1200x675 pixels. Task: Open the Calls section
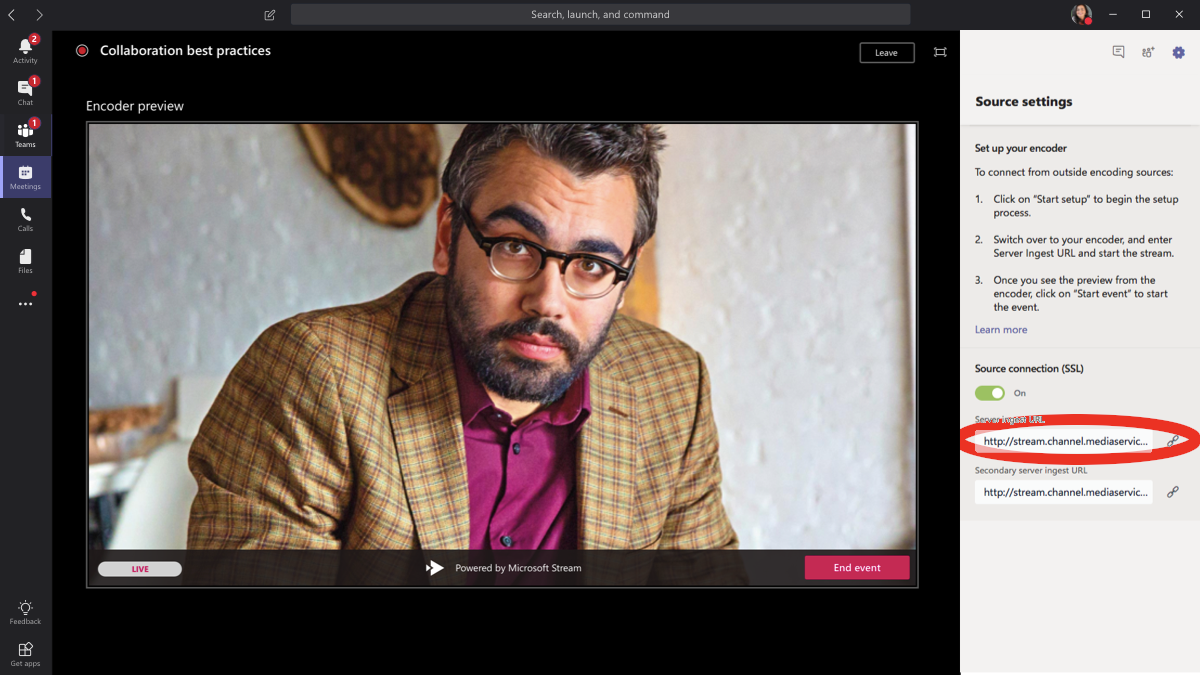tap(25, 218)
